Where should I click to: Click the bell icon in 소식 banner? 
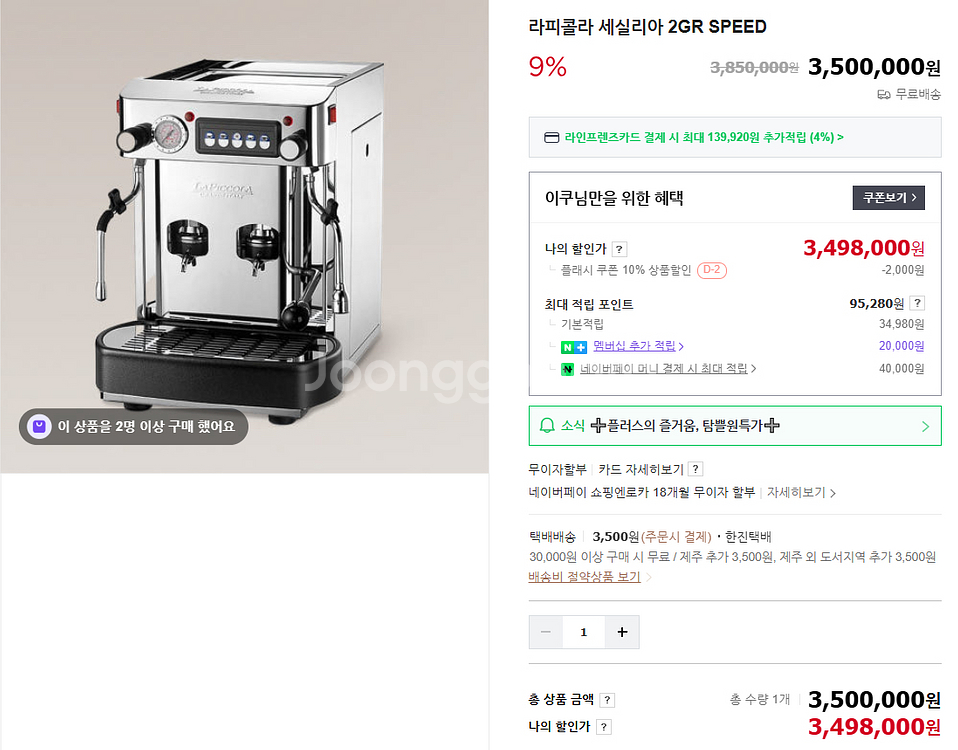coord(547,426)
